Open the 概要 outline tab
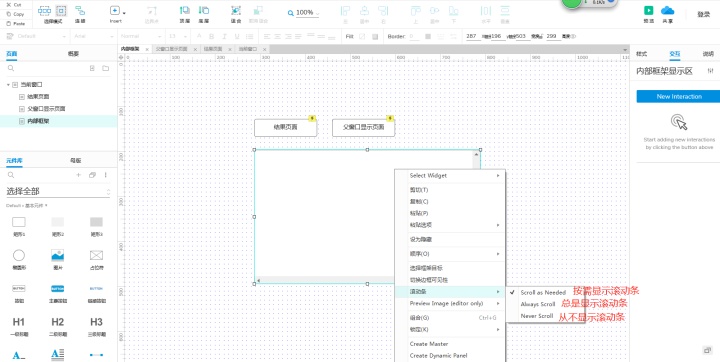Viewport: 720px width, 362px height. coord(73,54)
